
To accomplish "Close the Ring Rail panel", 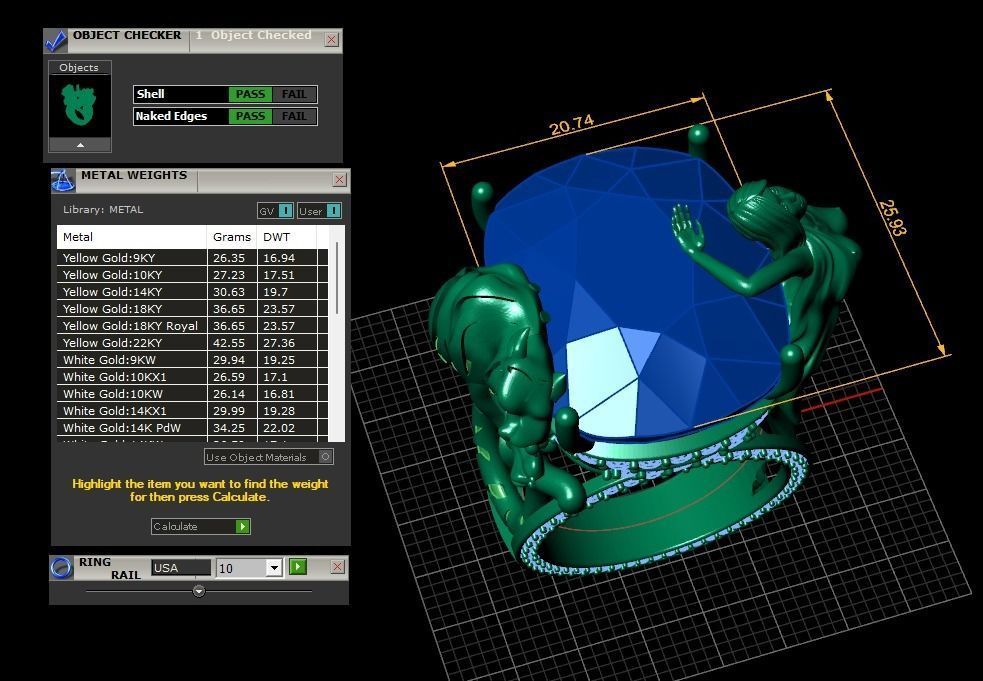I will tap(337, 567).
